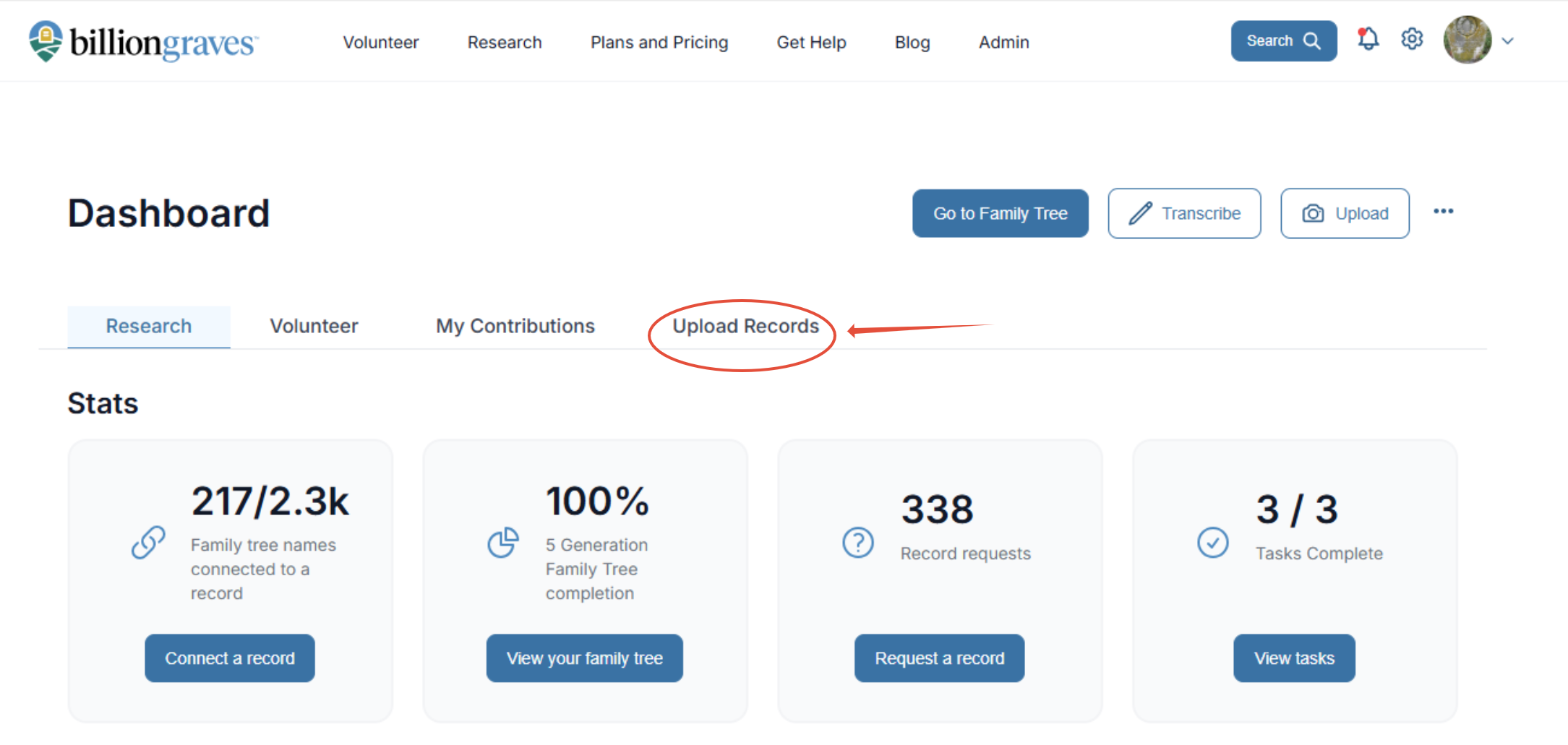This screenshot has width=1568, height=745.
Task: Click the pie chart completion icon
Action: pyautogui.click(x=503, y=543)
